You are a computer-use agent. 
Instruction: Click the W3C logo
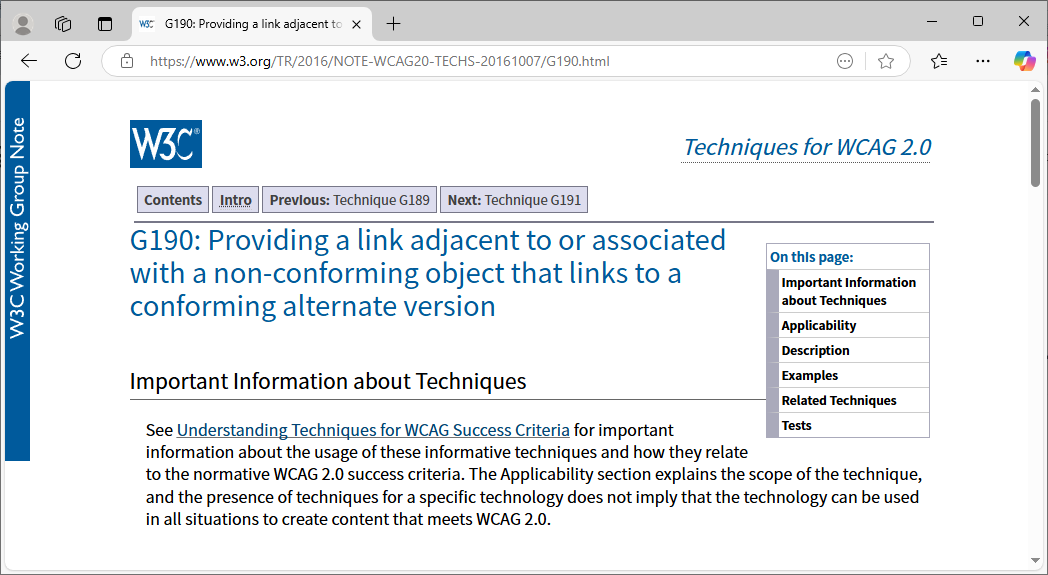(x=166, y=144)
